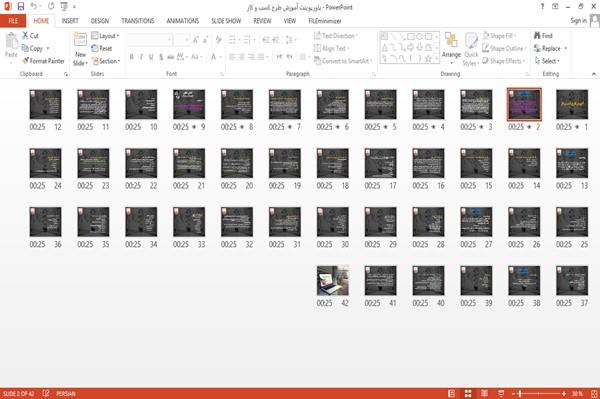The width and height of the screenshot is (600, 399).
Task: Open the FILE menu
Action: click(x=13, y=21)
